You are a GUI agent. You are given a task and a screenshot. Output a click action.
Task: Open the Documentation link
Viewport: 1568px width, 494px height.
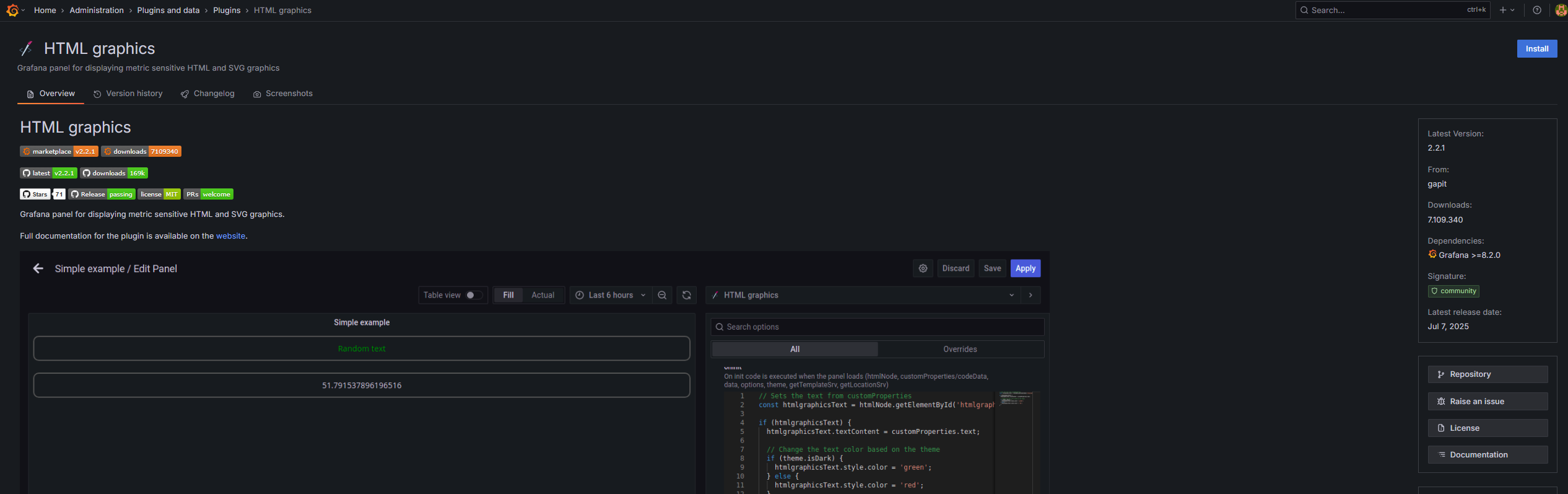[x=1487, y=454]
